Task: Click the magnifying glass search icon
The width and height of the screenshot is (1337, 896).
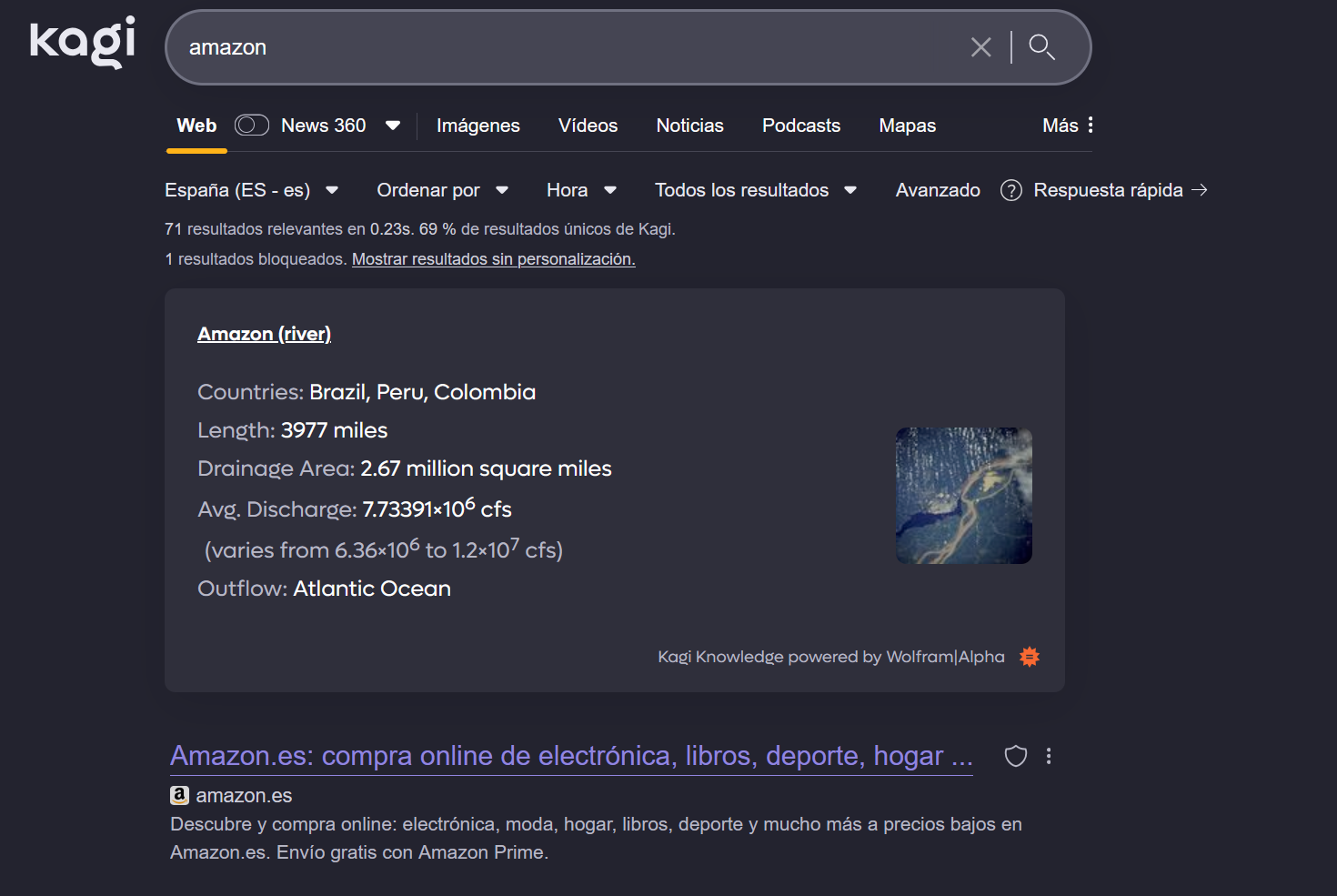Action: (x=1041, y=47)
